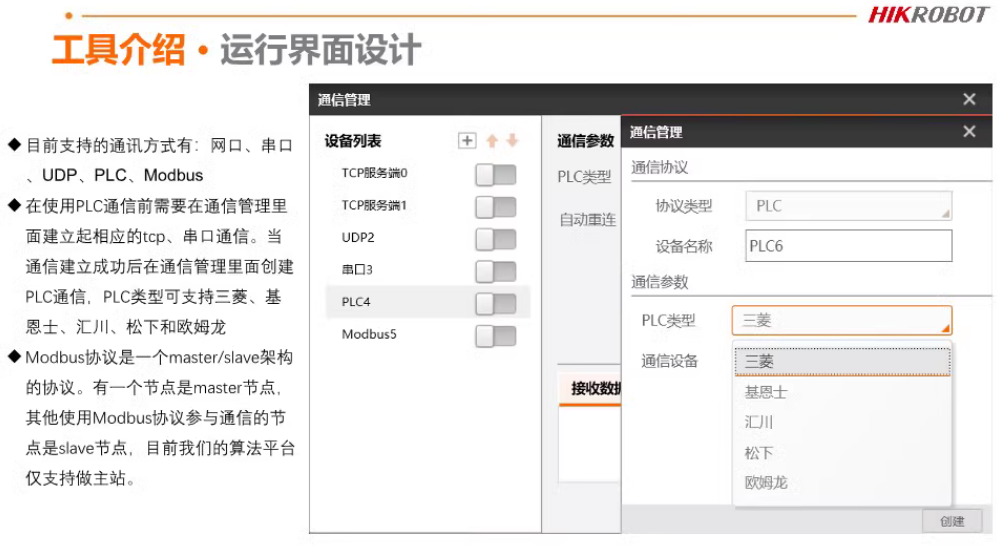The image size is (997, 549).
Task: Open the PLC类型 dropdown
Action: pyautogui.click(x=841, y=321)
